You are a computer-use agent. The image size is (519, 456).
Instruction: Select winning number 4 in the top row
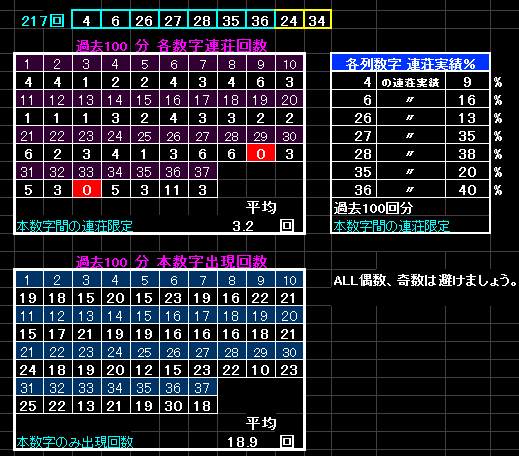[x=86, y=21]
